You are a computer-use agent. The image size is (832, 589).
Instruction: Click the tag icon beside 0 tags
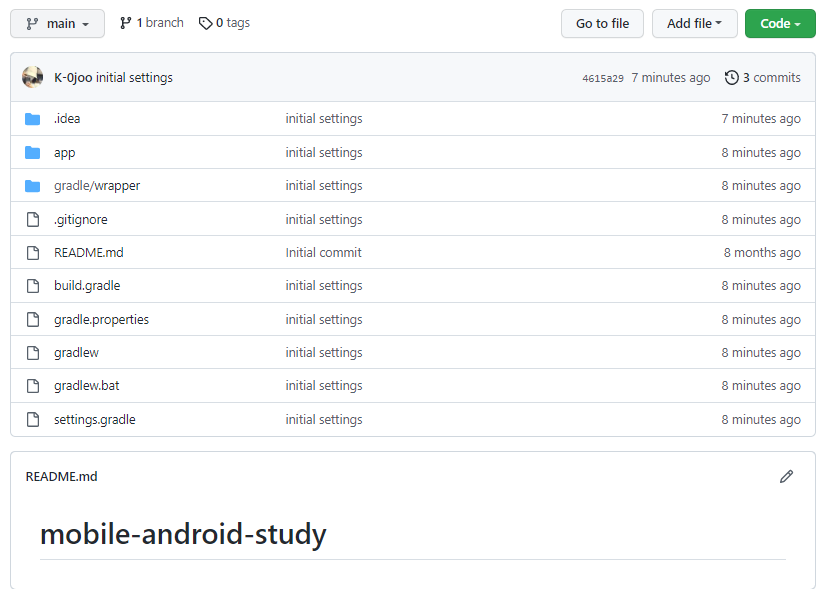click(205, 23)
